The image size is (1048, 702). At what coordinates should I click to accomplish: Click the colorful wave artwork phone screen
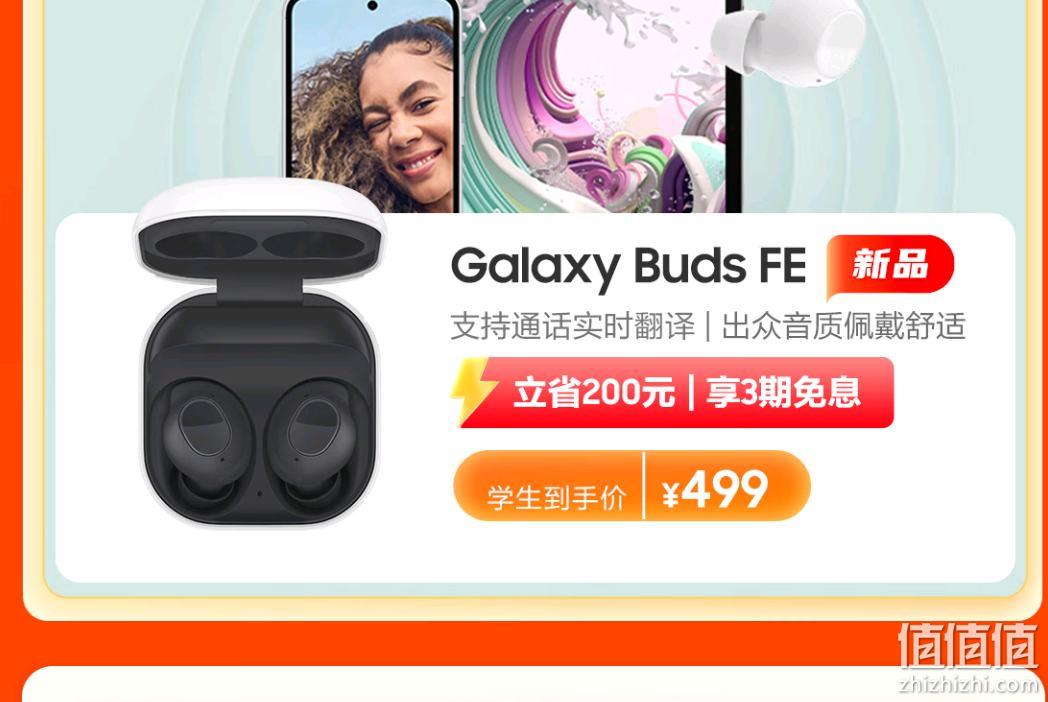[594, 107]
